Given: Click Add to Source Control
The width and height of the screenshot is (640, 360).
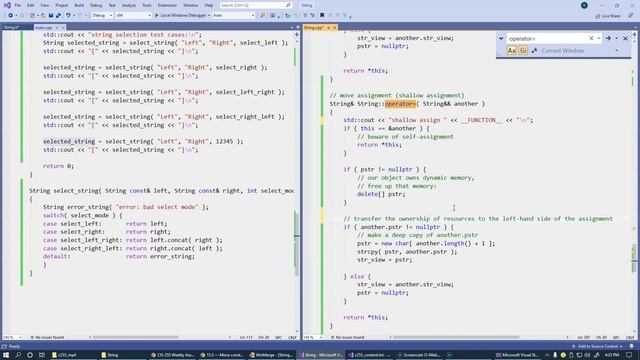Looking at the screenshot, I should [x=597, y=346].
